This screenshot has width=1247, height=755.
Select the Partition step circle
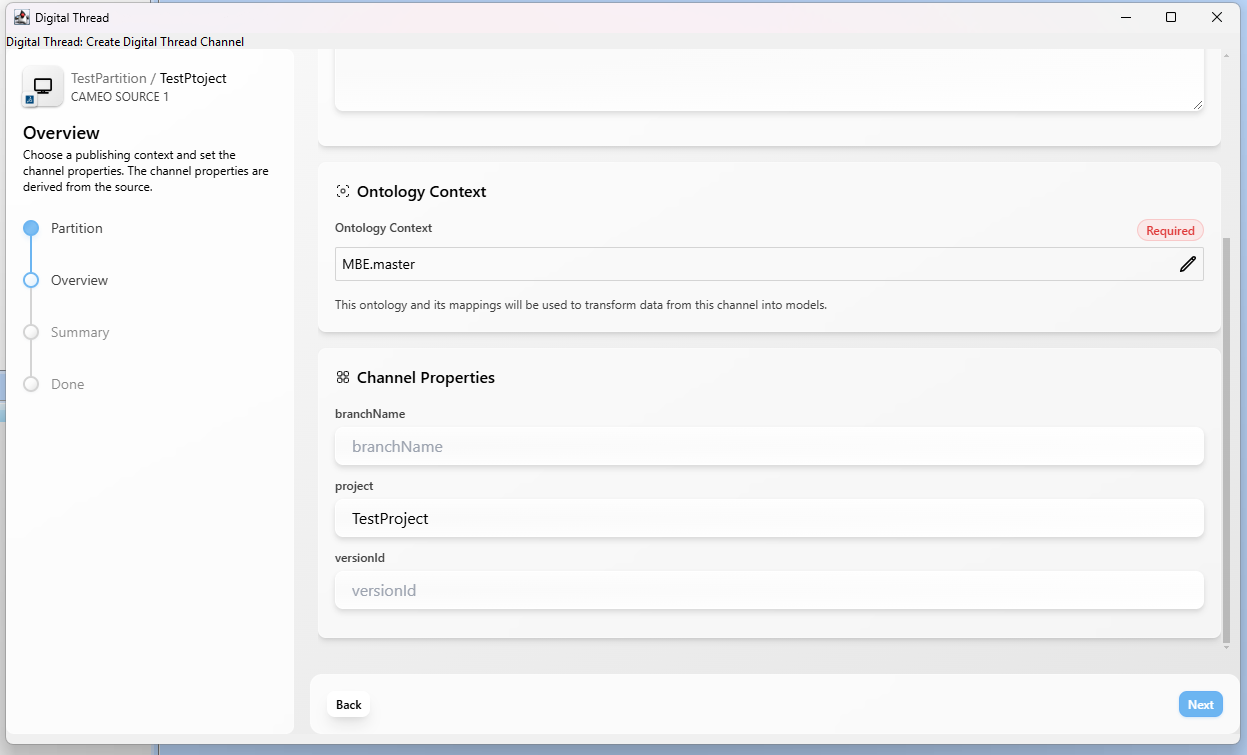tap(31, 228)
